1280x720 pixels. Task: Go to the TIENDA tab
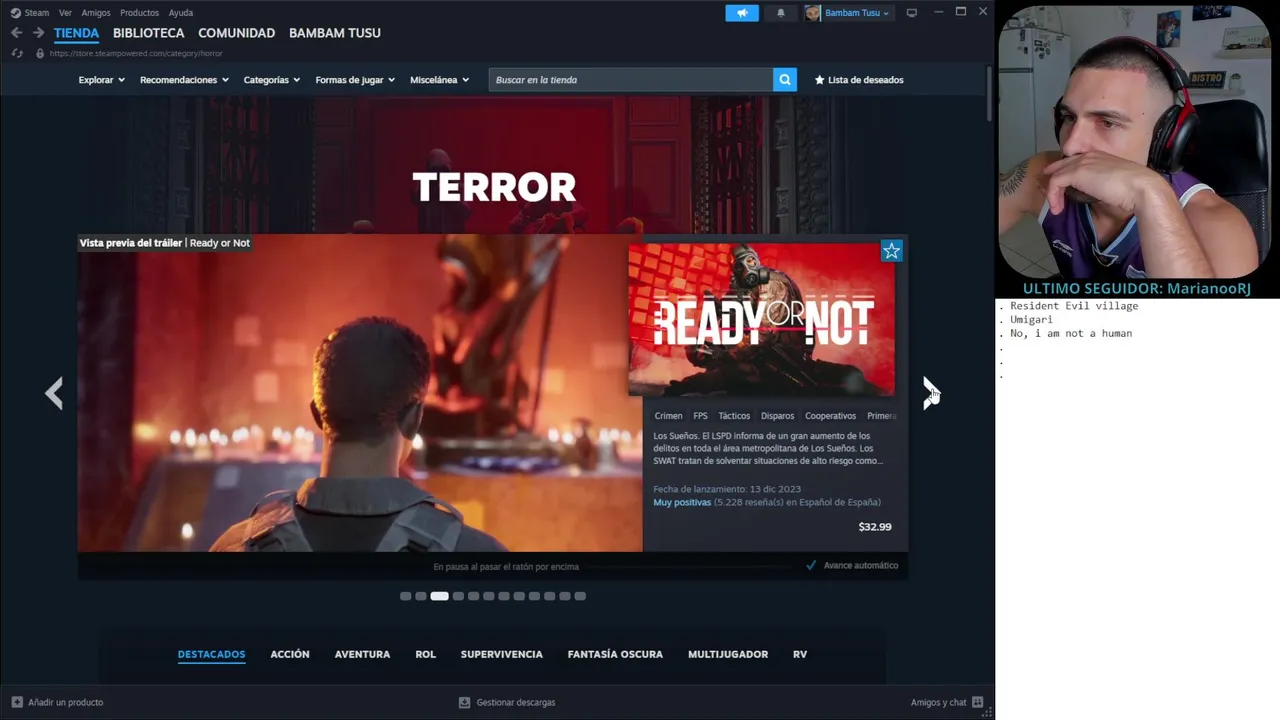tap(76, 33)
